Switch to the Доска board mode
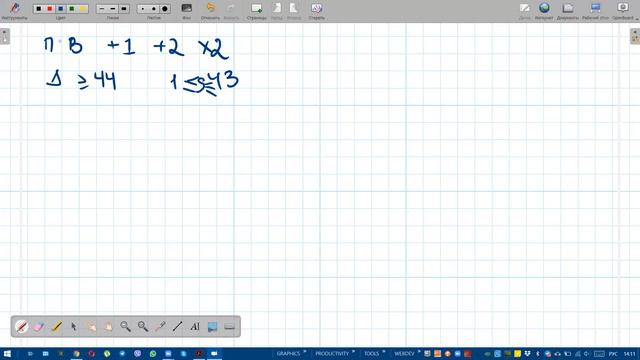 524,11
